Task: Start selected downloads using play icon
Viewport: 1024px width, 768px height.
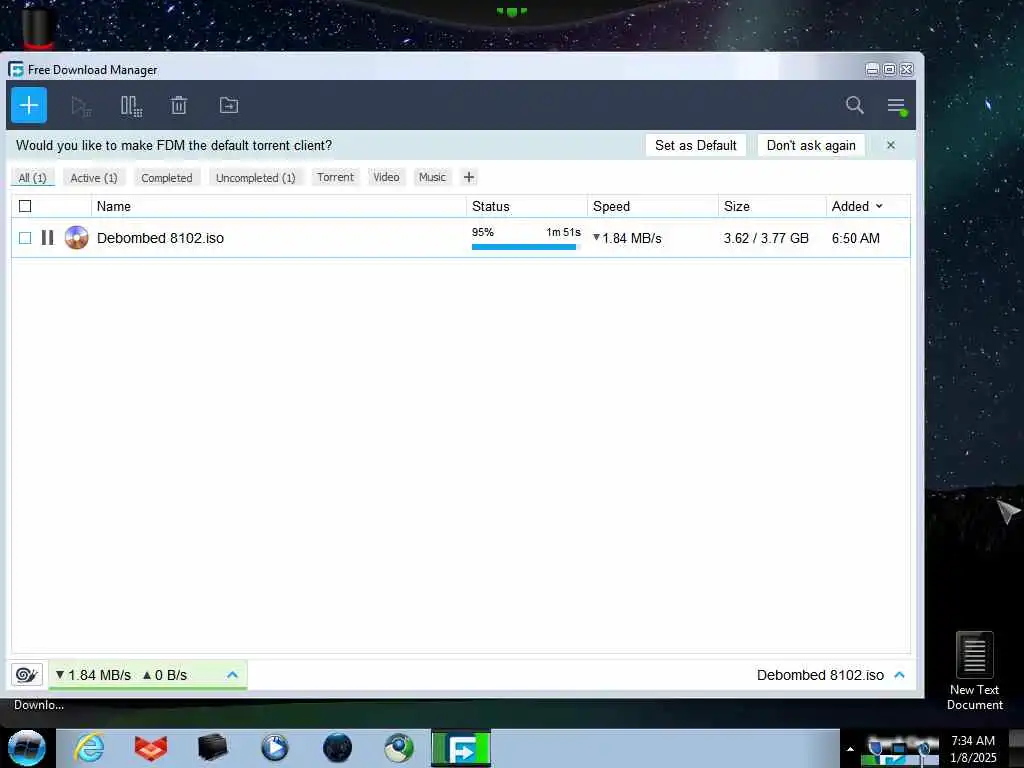Action: point(81,106)
